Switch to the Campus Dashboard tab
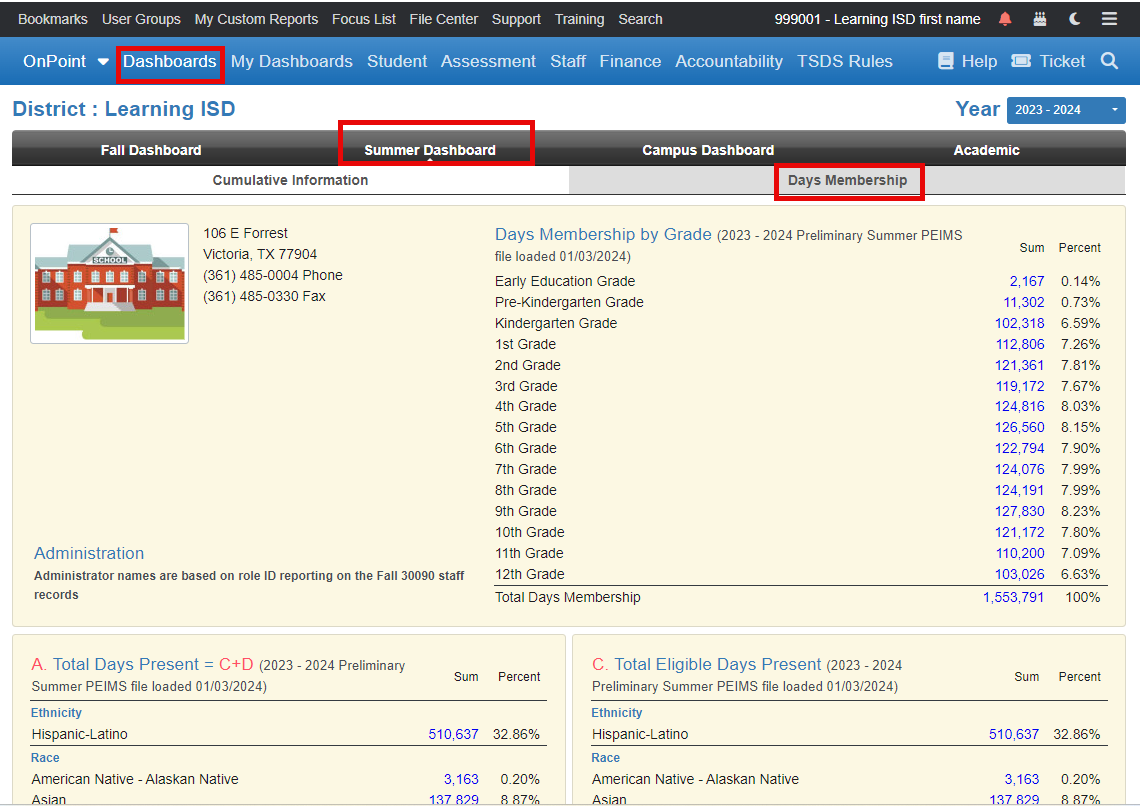 (x=708, y=150)
